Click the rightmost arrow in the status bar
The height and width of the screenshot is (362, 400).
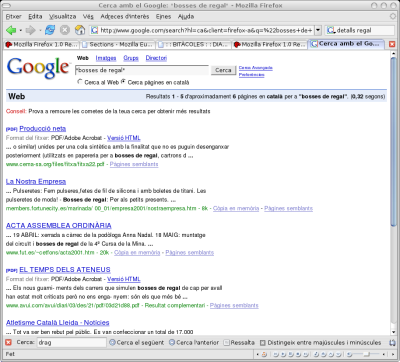point(392,354)
